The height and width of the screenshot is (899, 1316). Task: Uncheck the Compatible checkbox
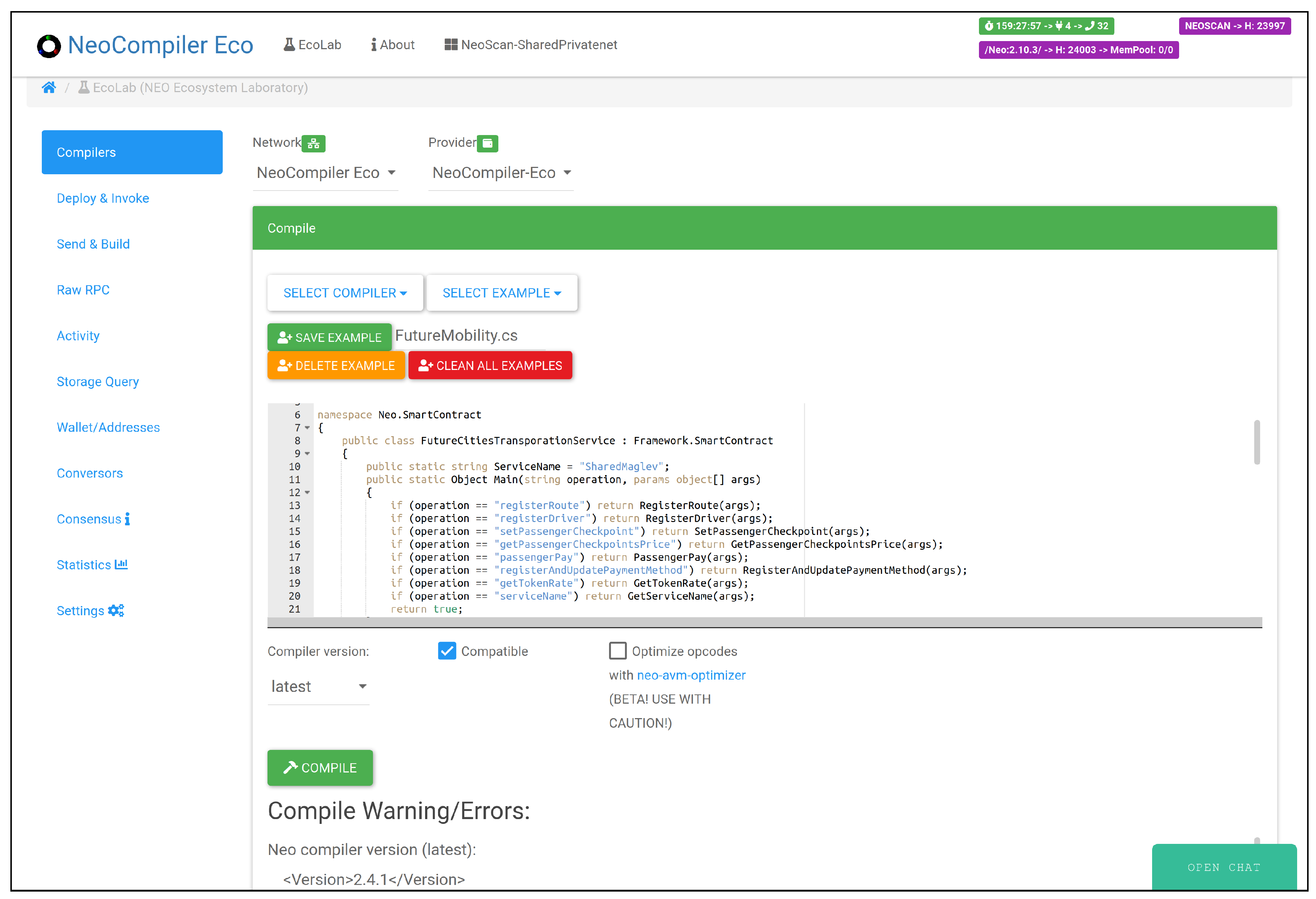click(447, 651)
